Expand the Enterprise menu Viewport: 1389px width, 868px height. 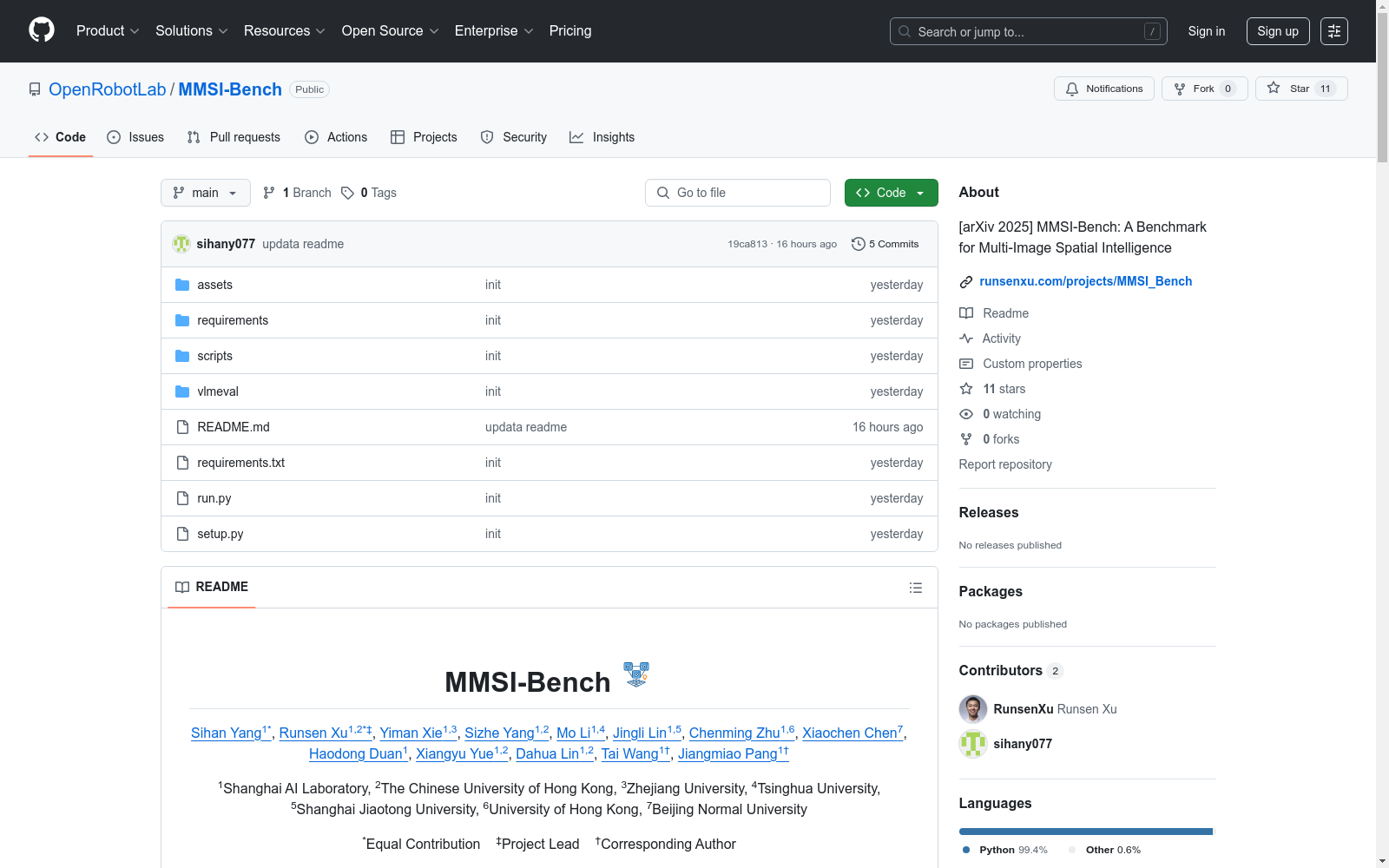(x=494, y=31)
